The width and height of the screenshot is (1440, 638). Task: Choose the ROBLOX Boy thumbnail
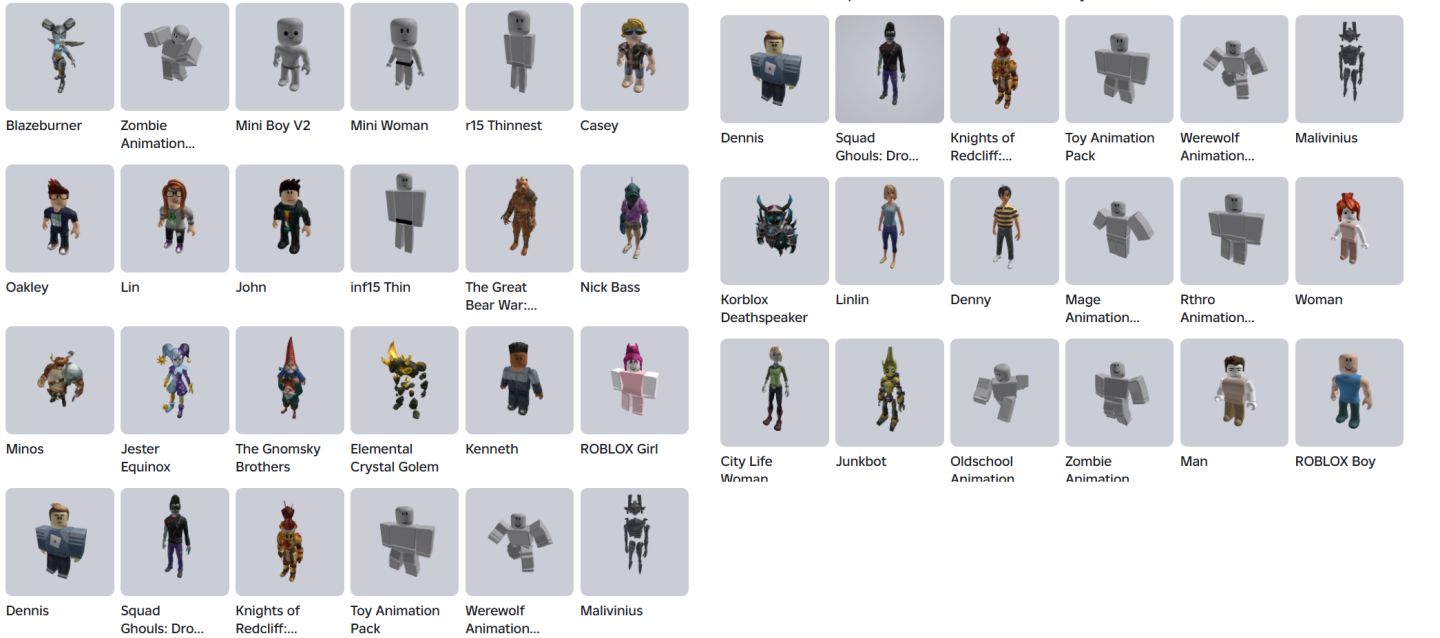pyautogui.click(x=1350, y=393)
